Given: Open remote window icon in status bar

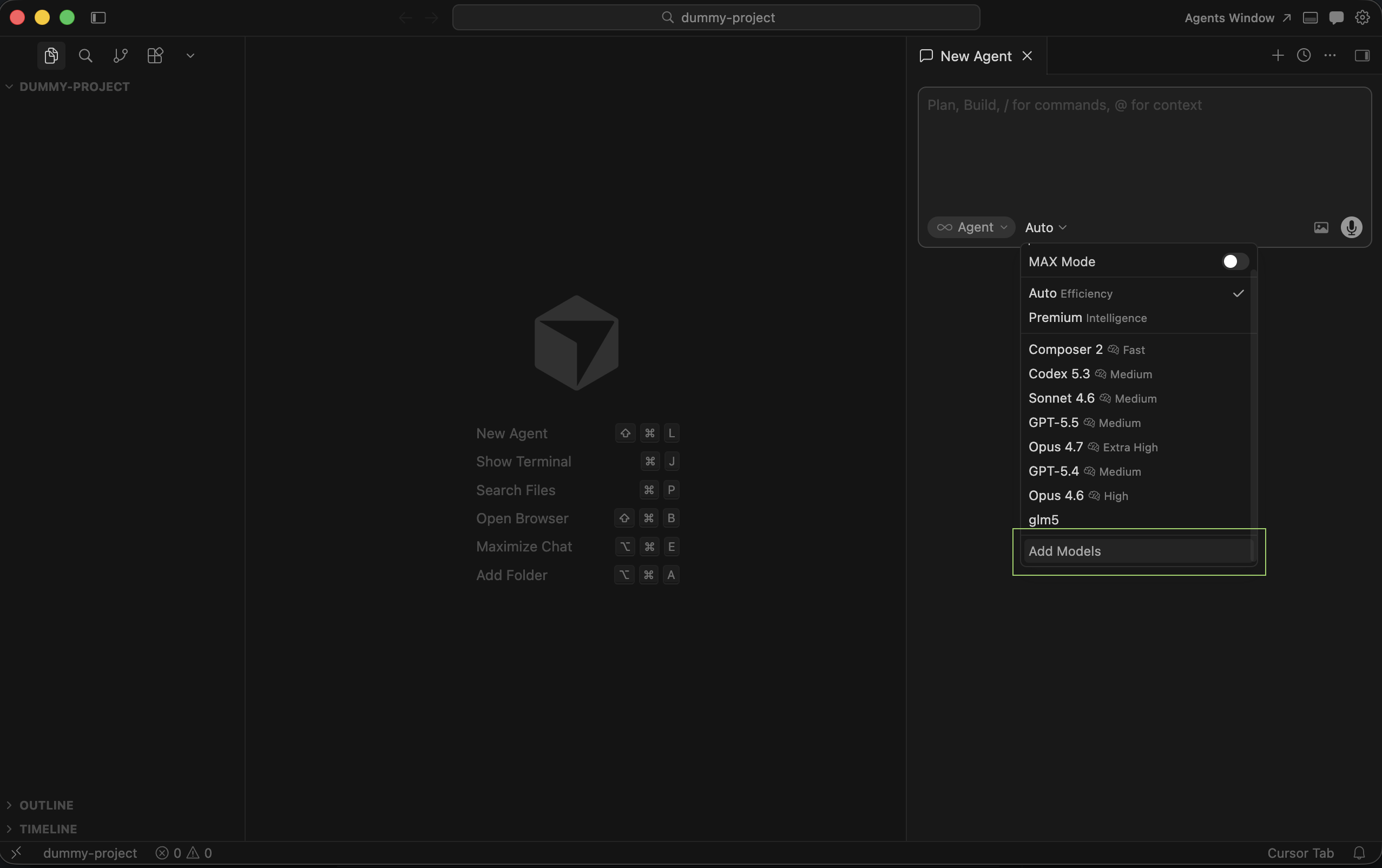Looking at the screenshot, I should (x=16, y=853).
